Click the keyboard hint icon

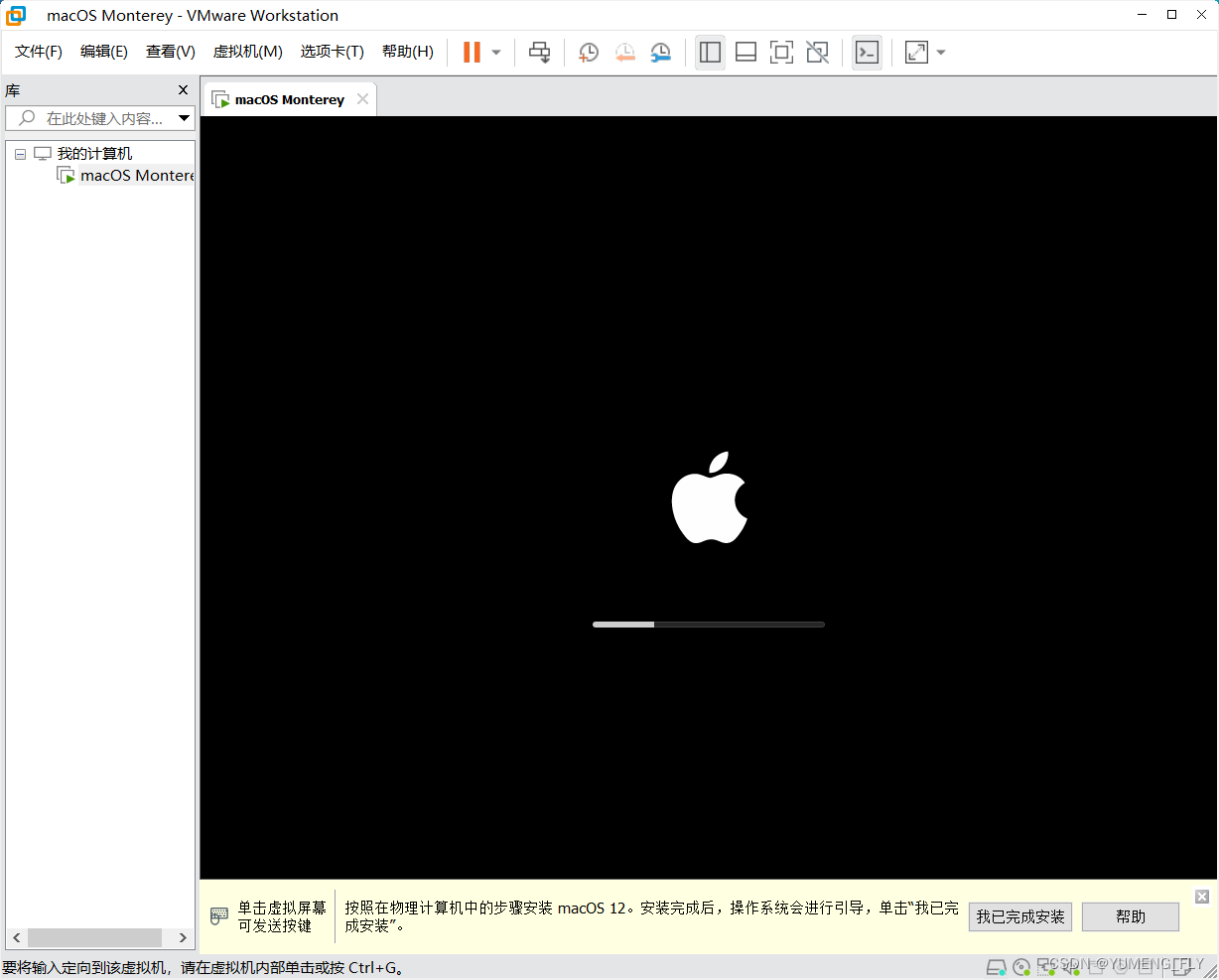pyautogui.click(x=219, y=915)
